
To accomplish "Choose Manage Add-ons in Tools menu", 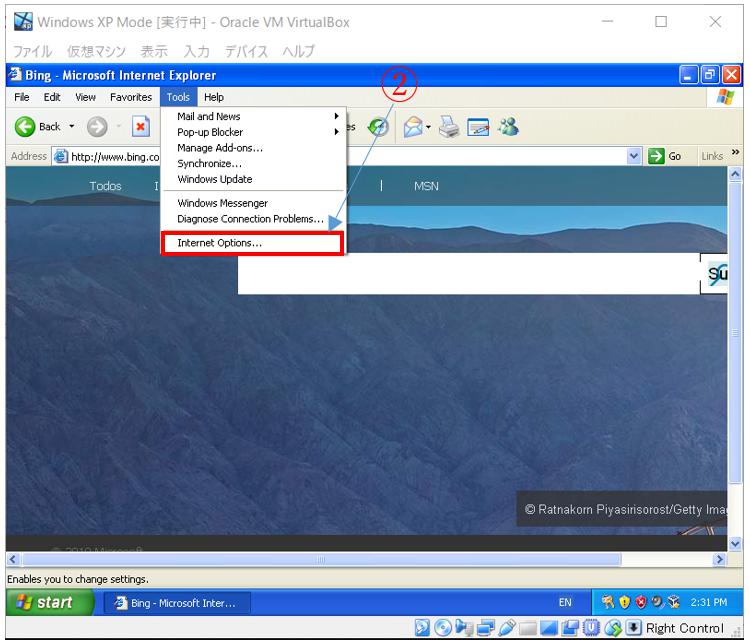I will 252,148.
